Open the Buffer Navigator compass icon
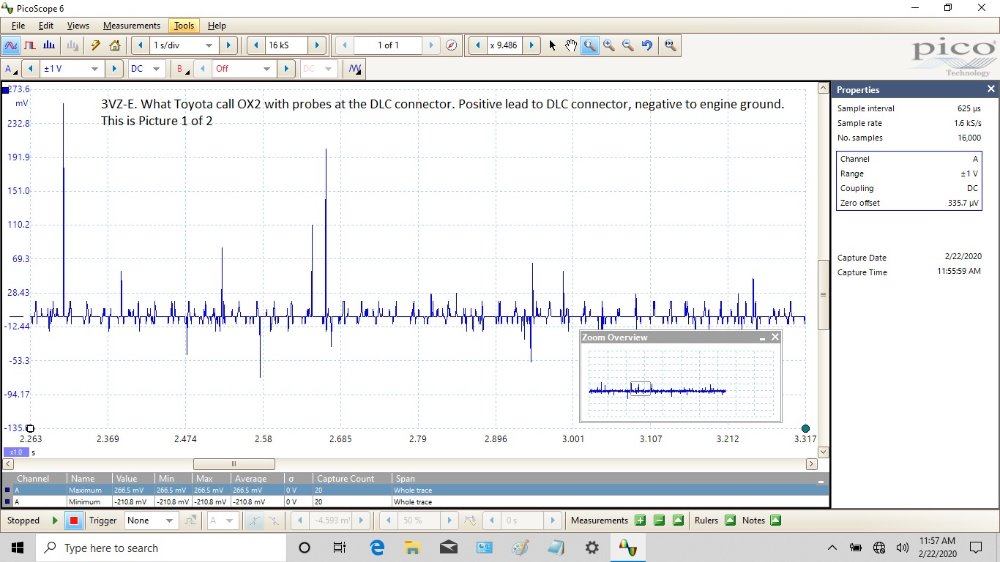The width and height of the screenshot is (1000, 562). tap(452, 45)
